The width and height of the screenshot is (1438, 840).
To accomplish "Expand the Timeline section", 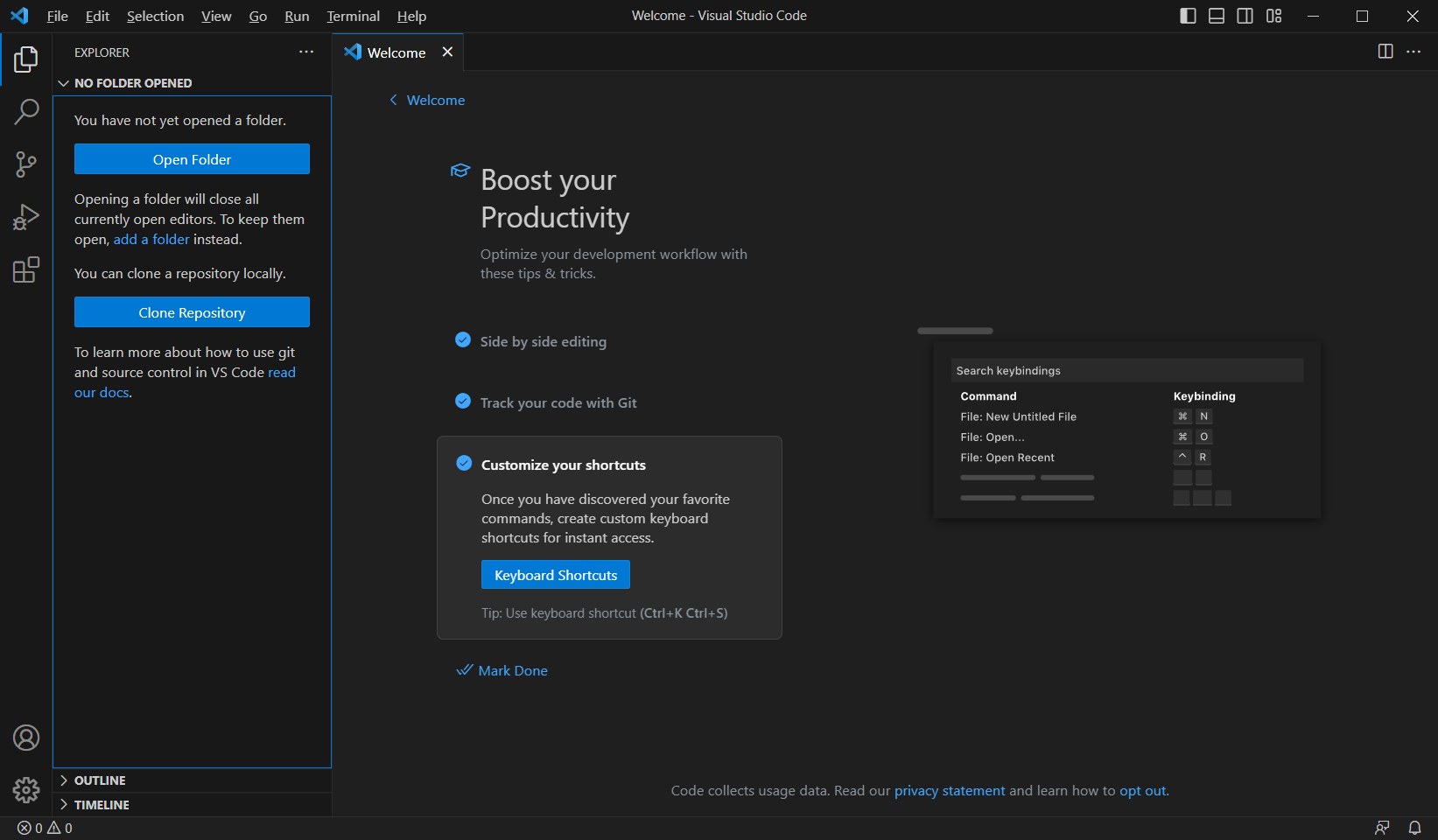I will [x=192, y=805].
